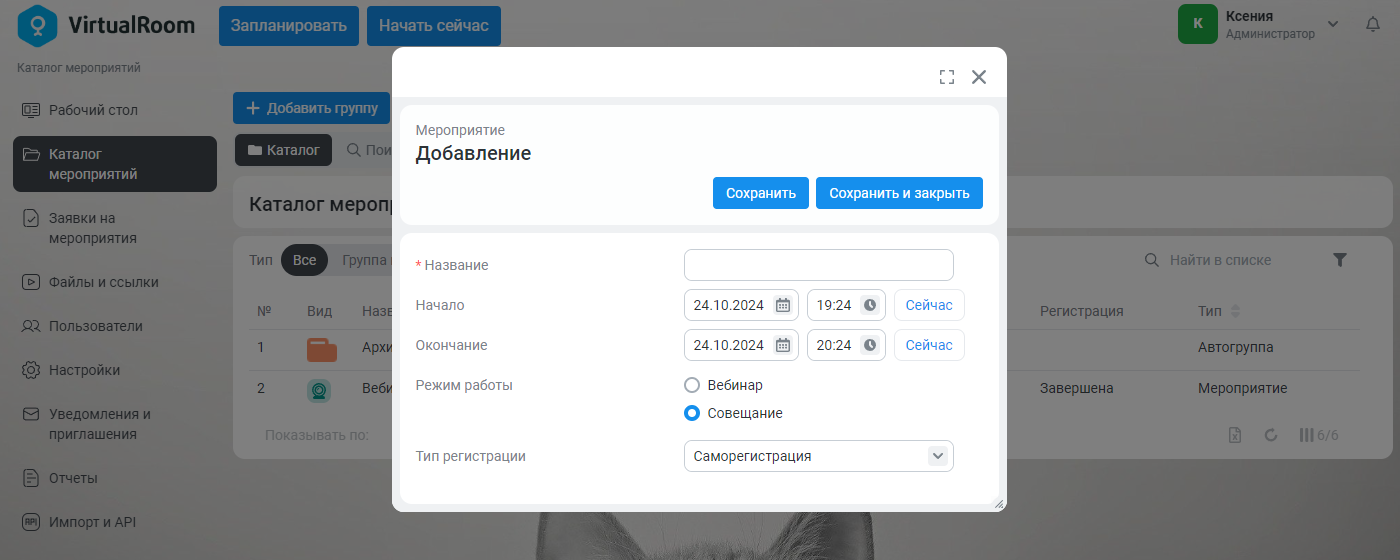The height and width of the screenshot is (560, 1400).
Task: Close the Добавление dialog
Action: (x=979, y=77)
